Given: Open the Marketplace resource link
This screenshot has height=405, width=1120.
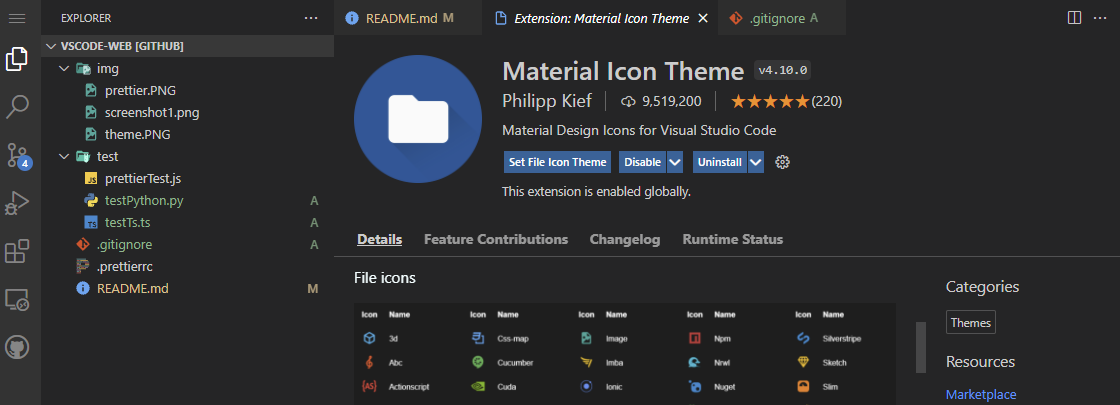Looking at the screenshot, I should pyautogui.click(x=981, y=394).
